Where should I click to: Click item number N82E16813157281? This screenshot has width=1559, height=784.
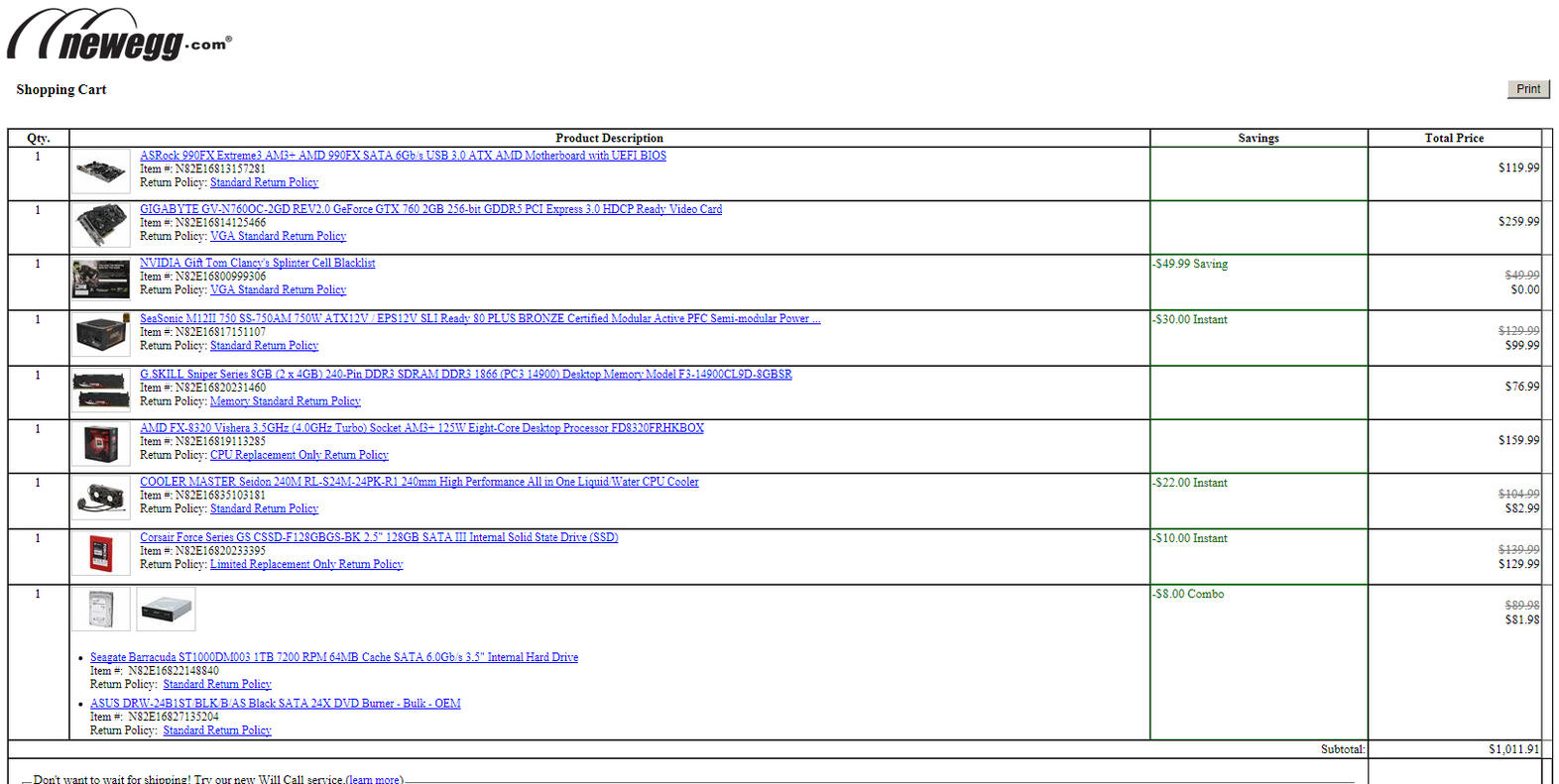point(220,168)
